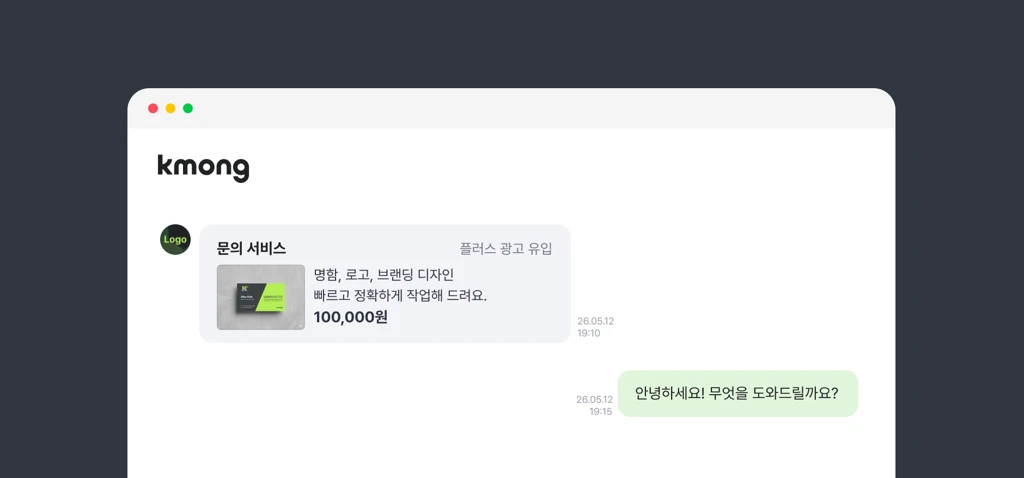
Task: Click the 26.05.12 19:15 timestamp
Action: 594,406
